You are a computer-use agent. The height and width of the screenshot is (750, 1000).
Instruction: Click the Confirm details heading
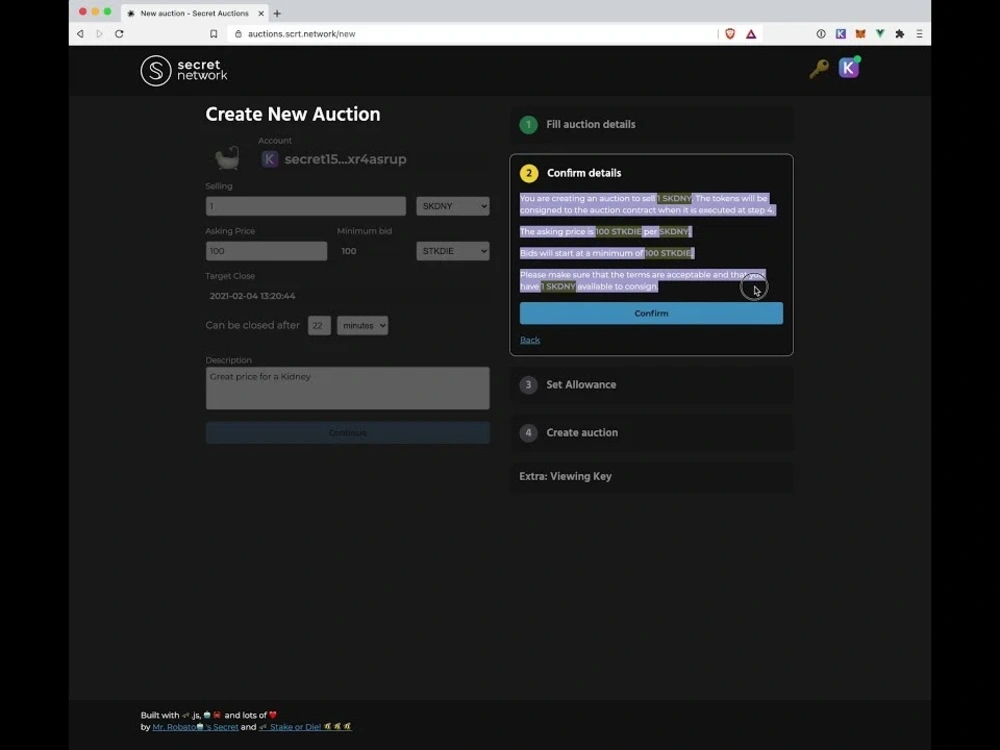click(x=584, y=173)
